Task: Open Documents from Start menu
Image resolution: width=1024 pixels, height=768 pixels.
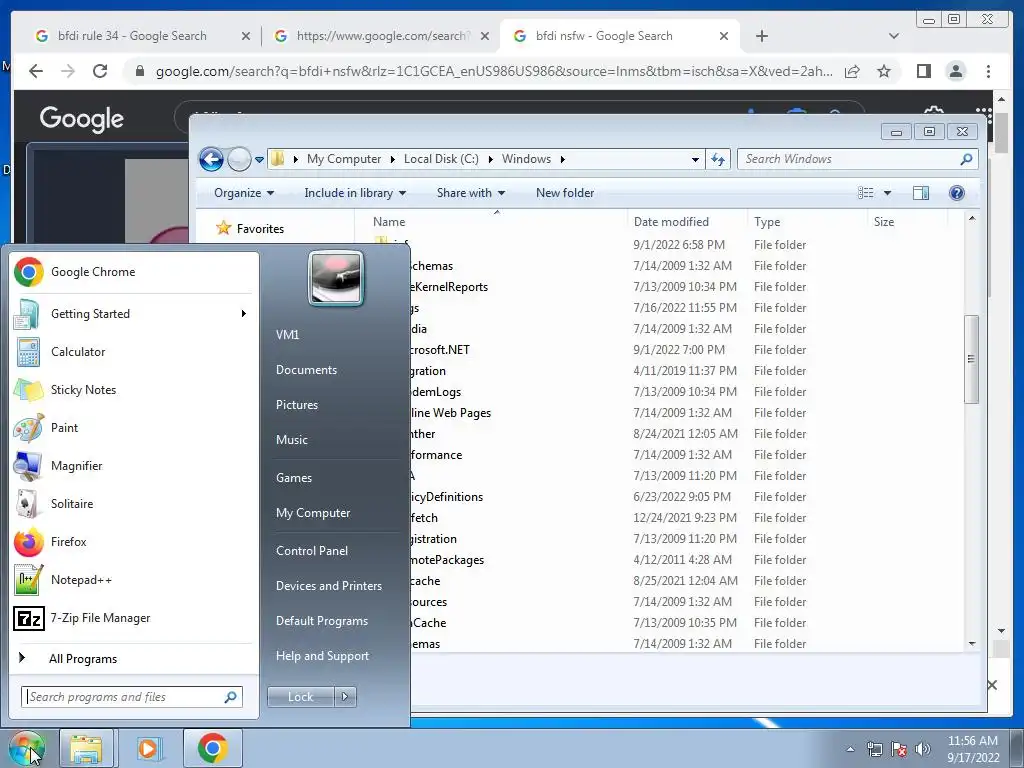Action: click(306, 370)
